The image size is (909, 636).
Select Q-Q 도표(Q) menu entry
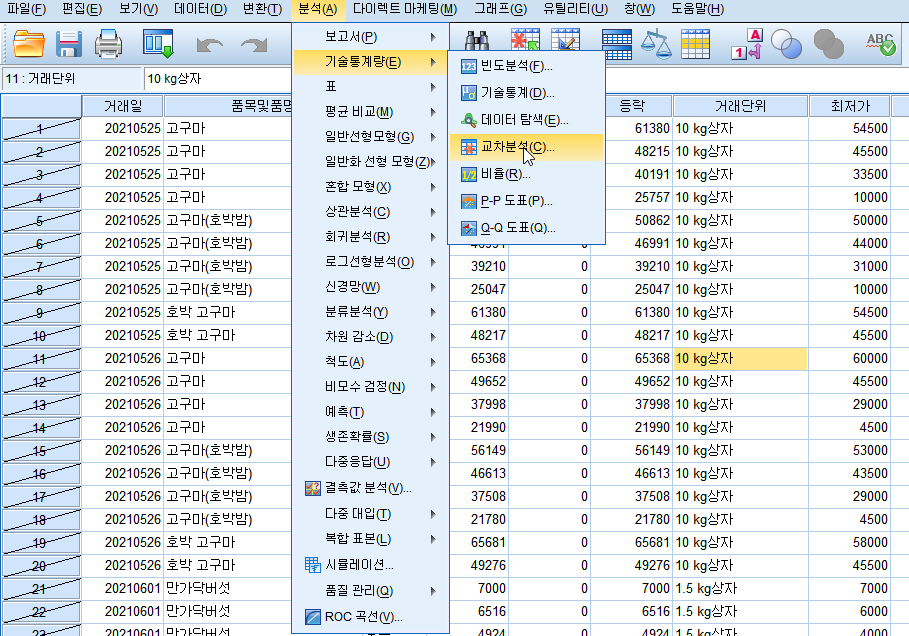526,228
